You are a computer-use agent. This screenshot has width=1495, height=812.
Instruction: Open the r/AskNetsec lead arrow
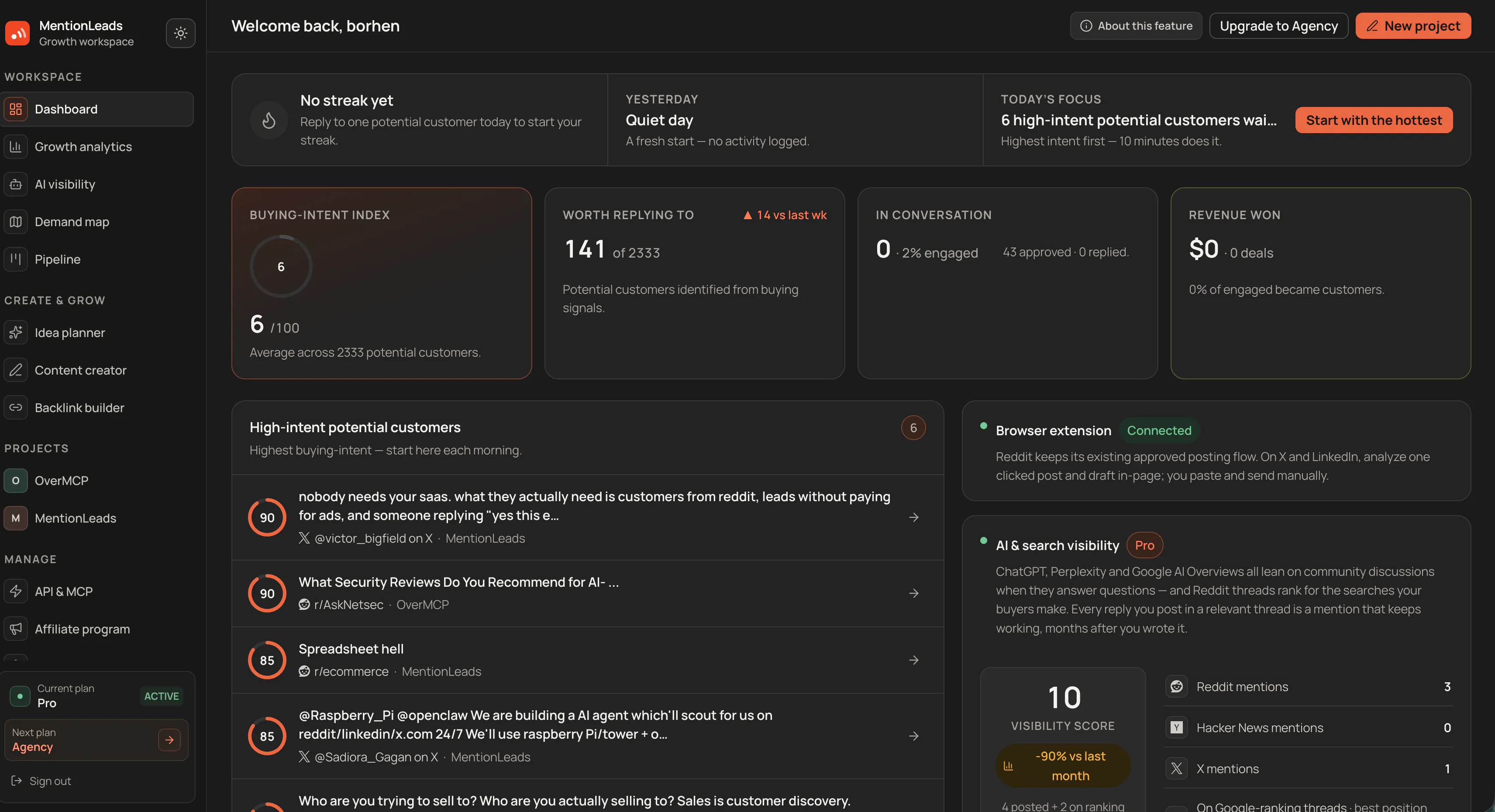913,593
